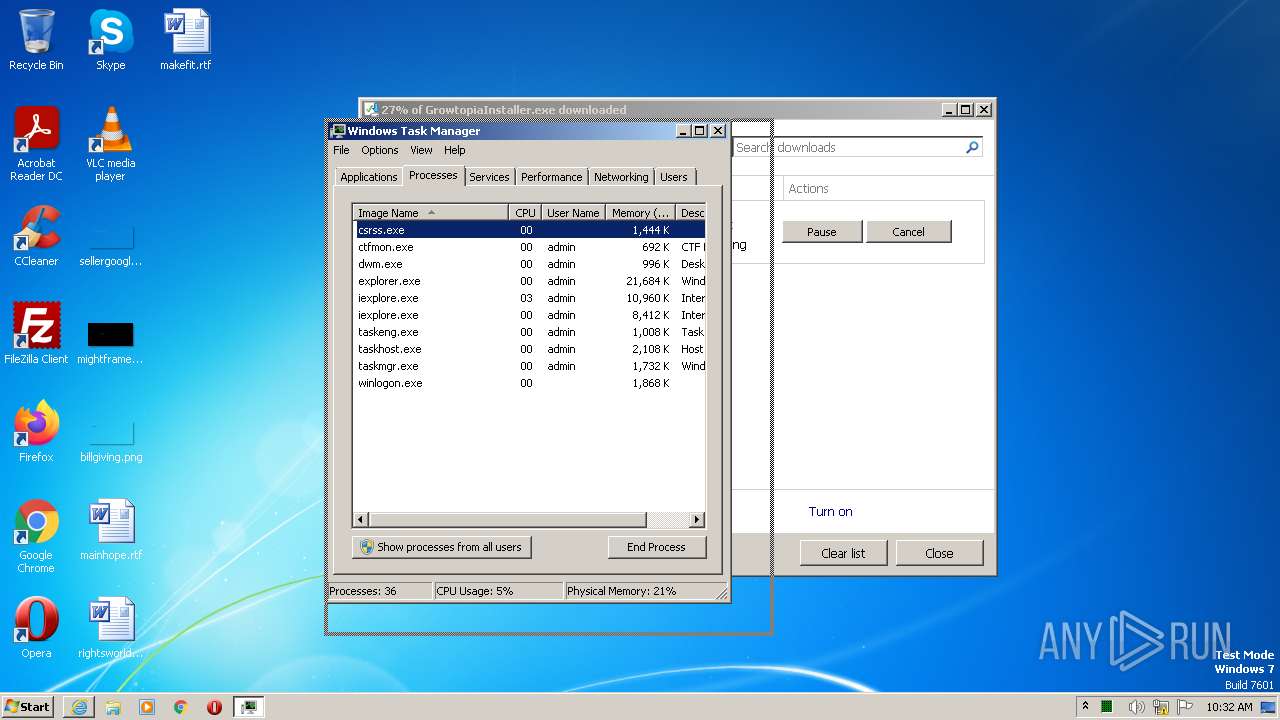Select the ctfmon.exe process row
The image size is (1280, 720).
pos(529,247)
